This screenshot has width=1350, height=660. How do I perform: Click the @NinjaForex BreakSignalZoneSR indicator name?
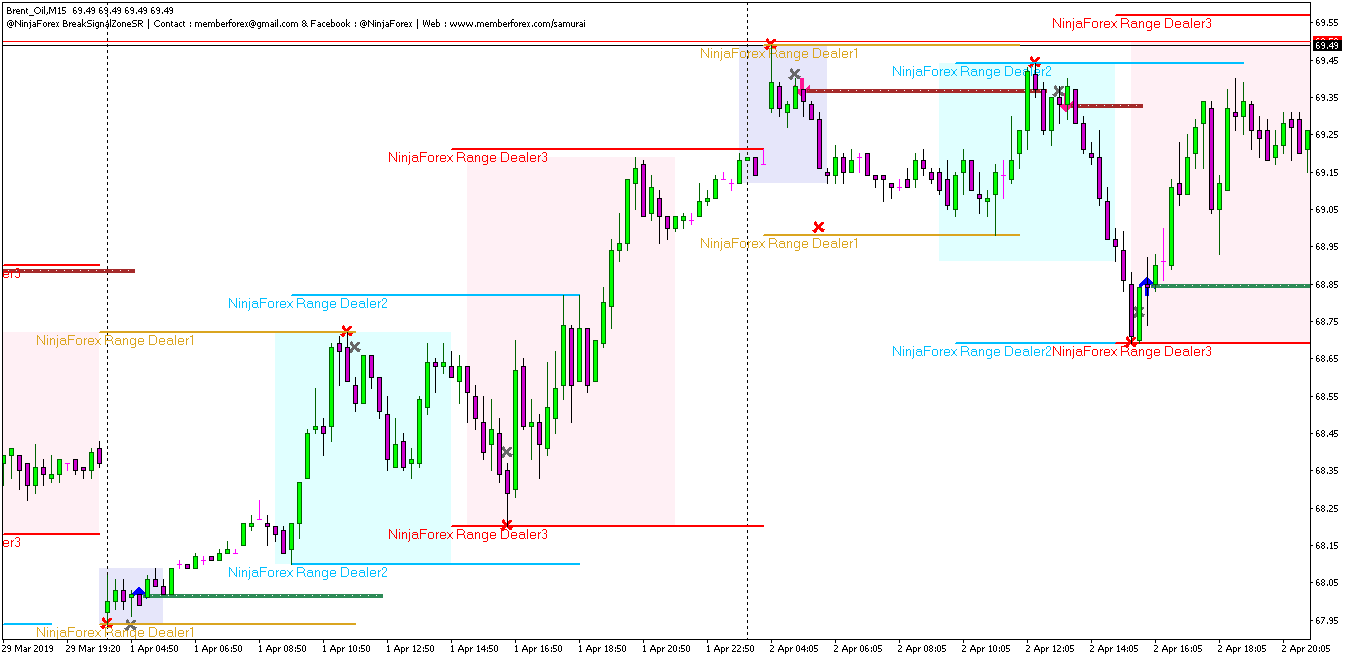coord(75,23)
